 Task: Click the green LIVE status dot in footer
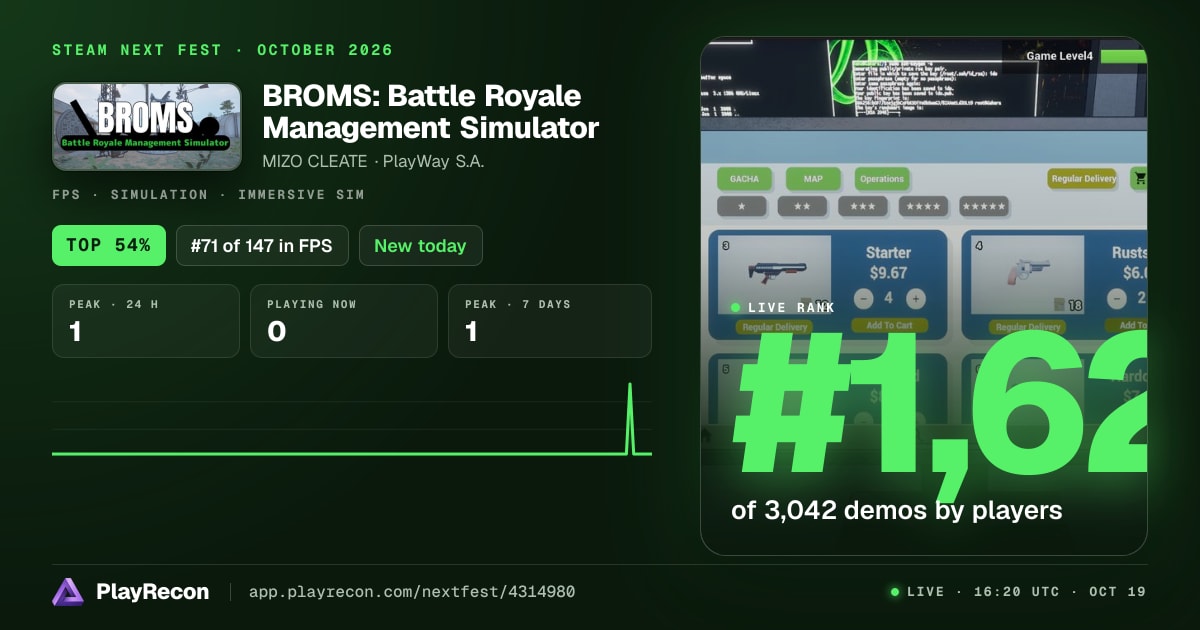(895, 592)
